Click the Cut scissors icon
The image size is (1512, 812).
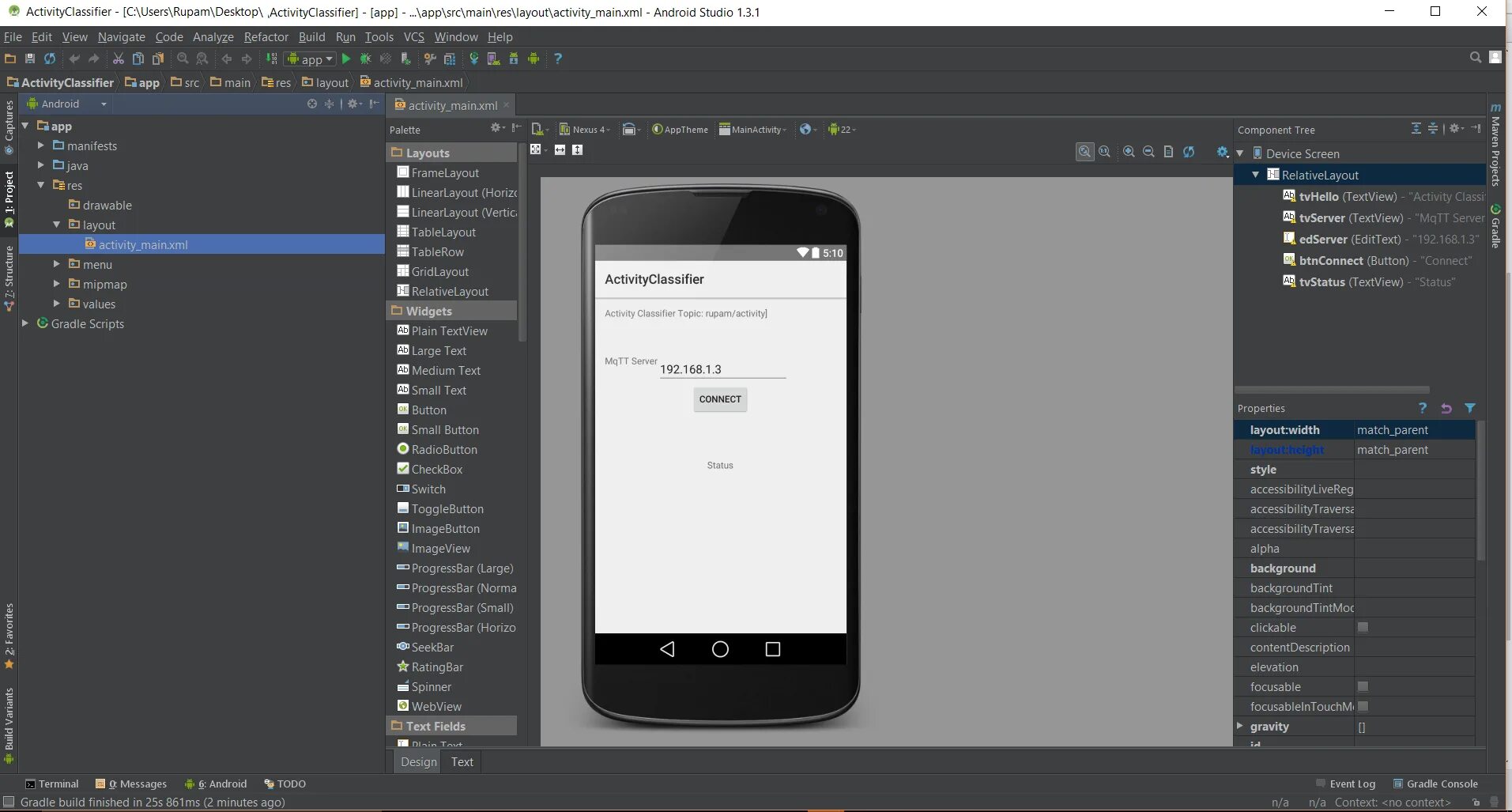point(119,59)
